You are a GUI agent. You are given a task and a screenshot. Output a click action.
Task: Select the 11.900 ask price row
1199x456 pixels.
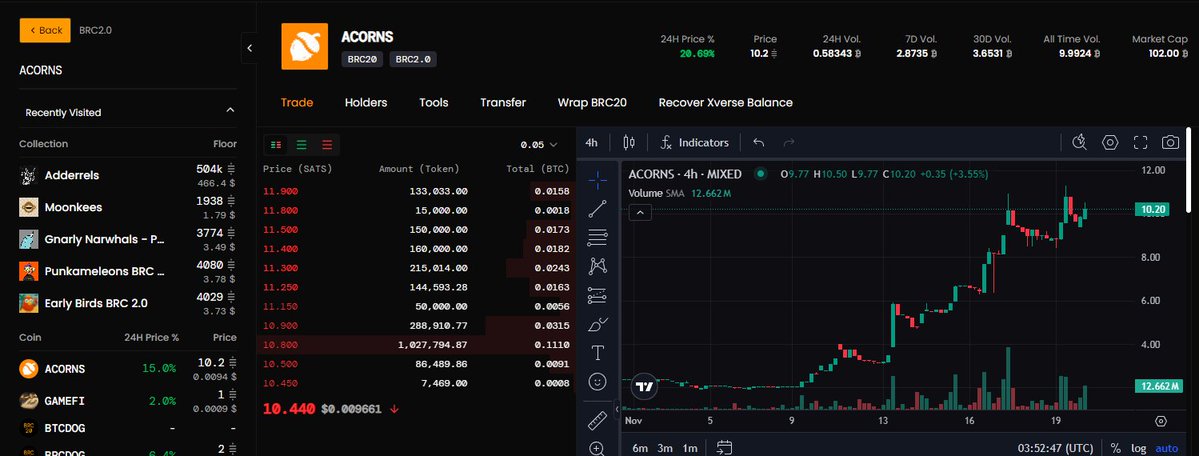[x=417, y=191]
